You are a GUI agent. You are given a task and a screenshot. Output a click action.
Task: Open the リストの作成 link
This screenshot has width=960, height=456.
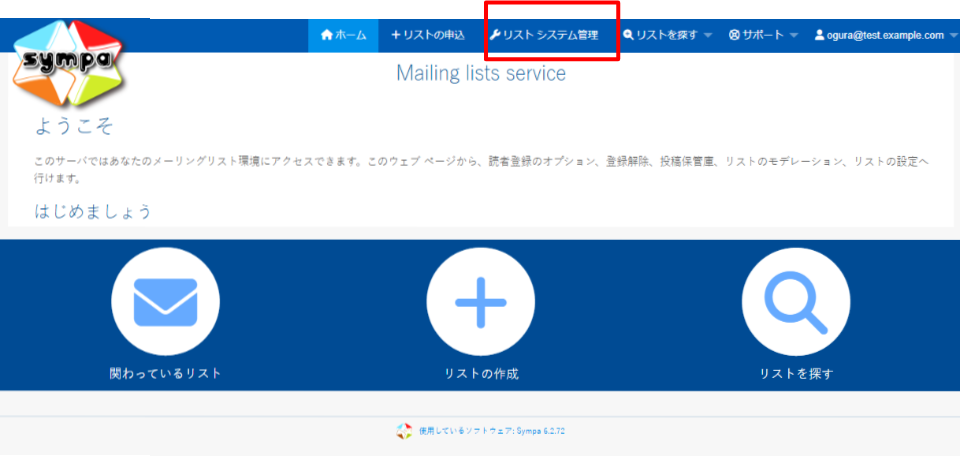point(481,374)
